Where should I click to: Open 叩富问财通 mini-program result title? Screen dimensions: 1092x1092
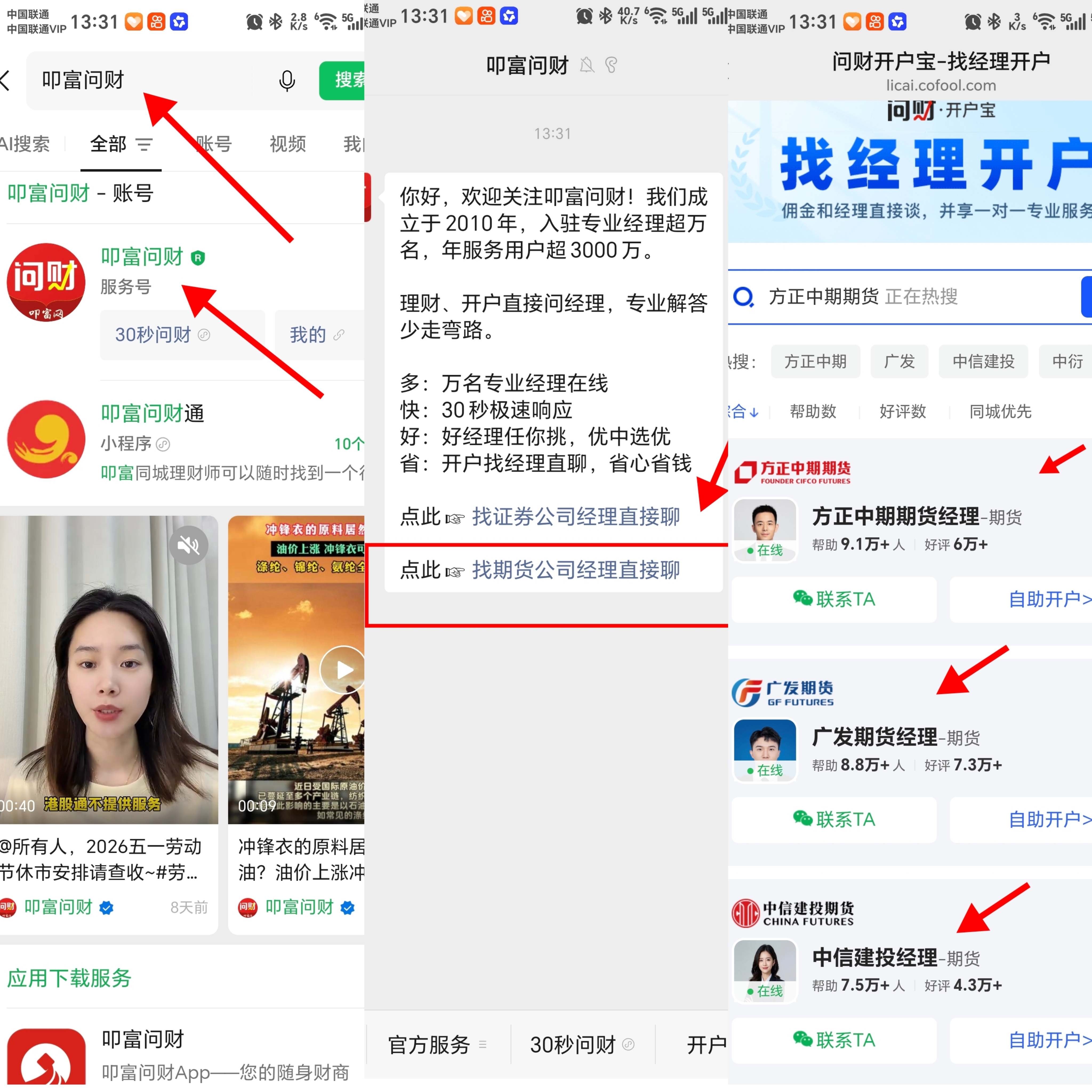click(152, 413)
